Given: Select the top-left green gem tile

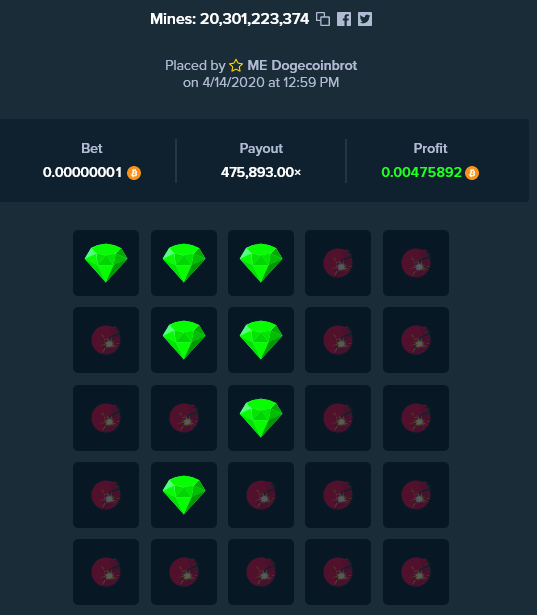Looking at the screenshot, I should click(106, 263).
